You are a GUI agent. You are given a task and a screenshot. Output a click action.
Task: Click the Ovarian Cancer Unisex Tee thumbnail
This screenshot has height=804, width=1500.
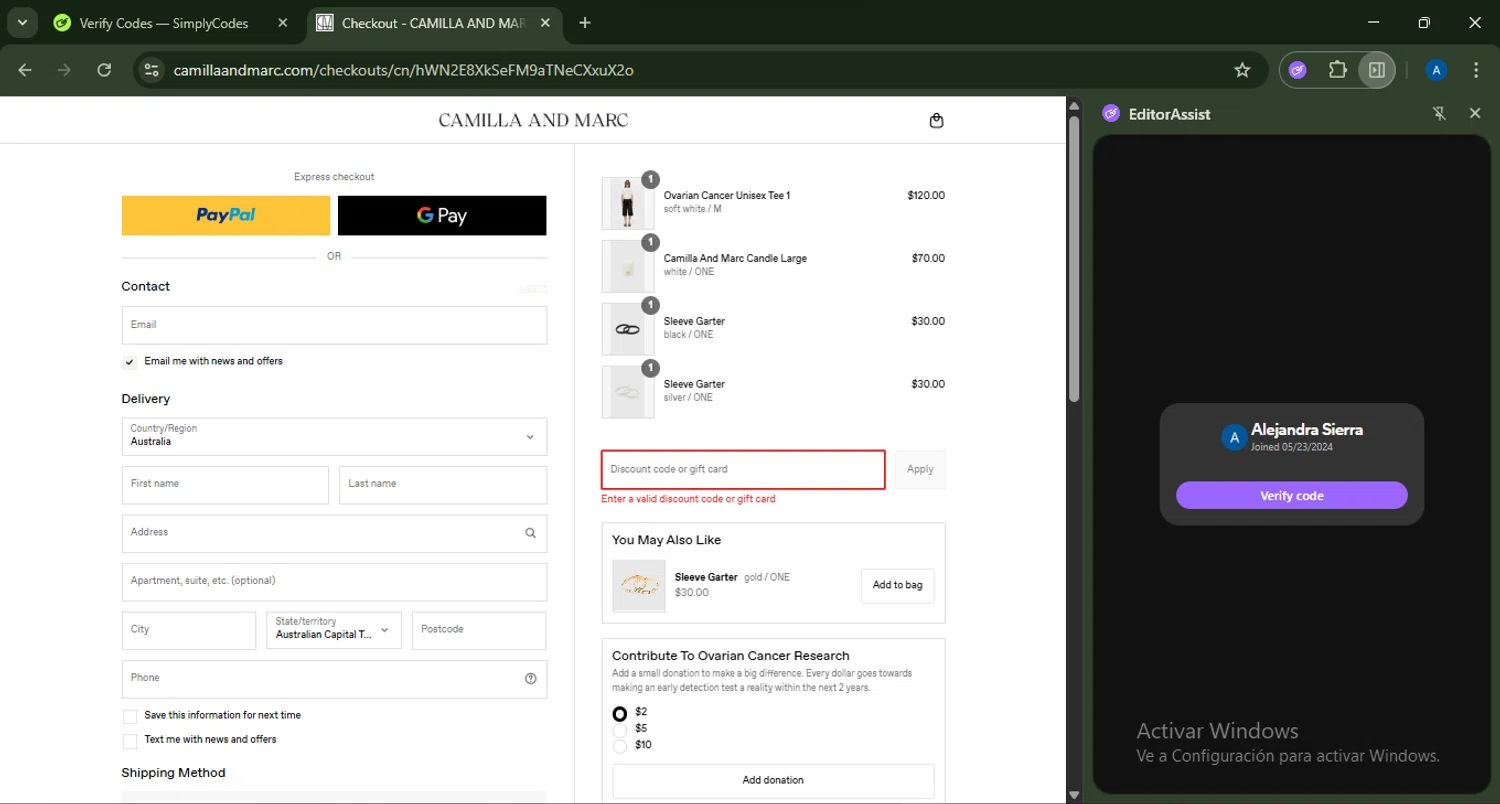point(628,204)
